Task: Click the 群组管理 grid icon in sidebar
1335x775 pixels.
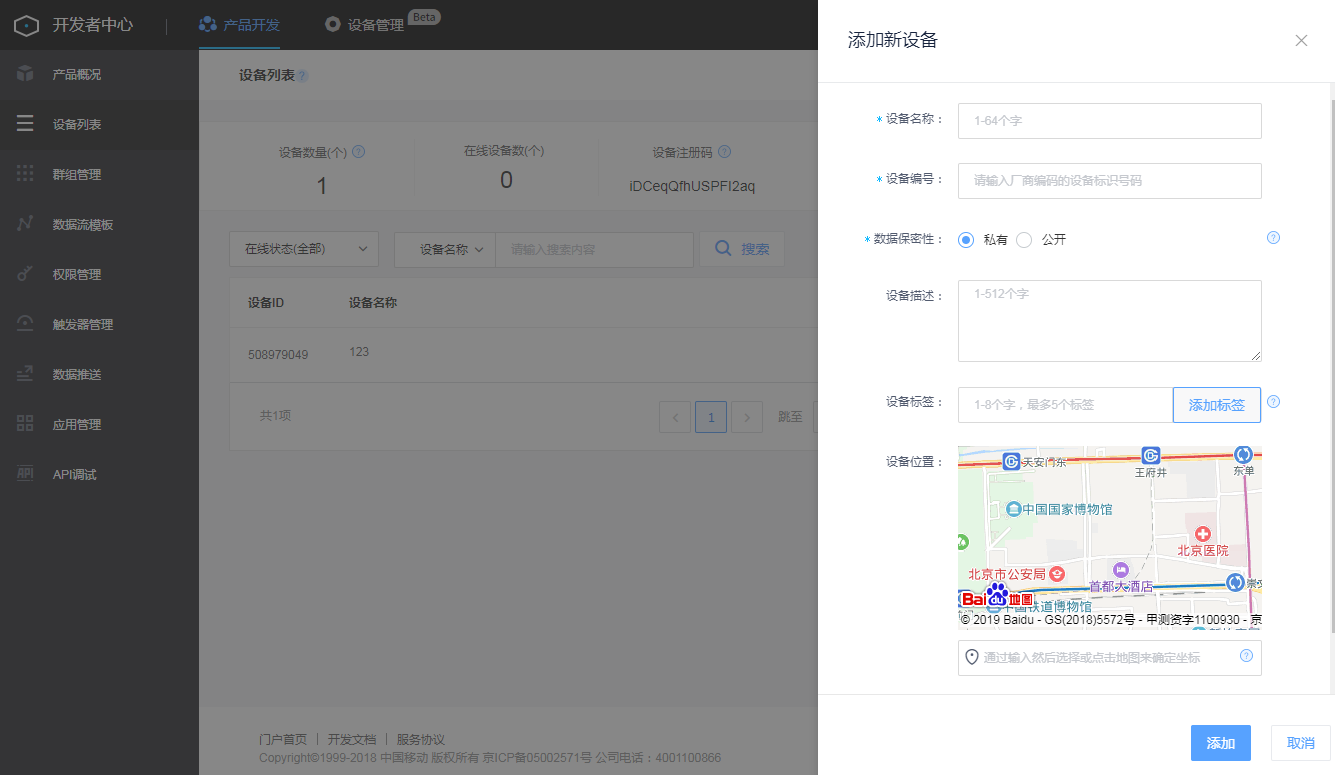Action: (25, 174)
